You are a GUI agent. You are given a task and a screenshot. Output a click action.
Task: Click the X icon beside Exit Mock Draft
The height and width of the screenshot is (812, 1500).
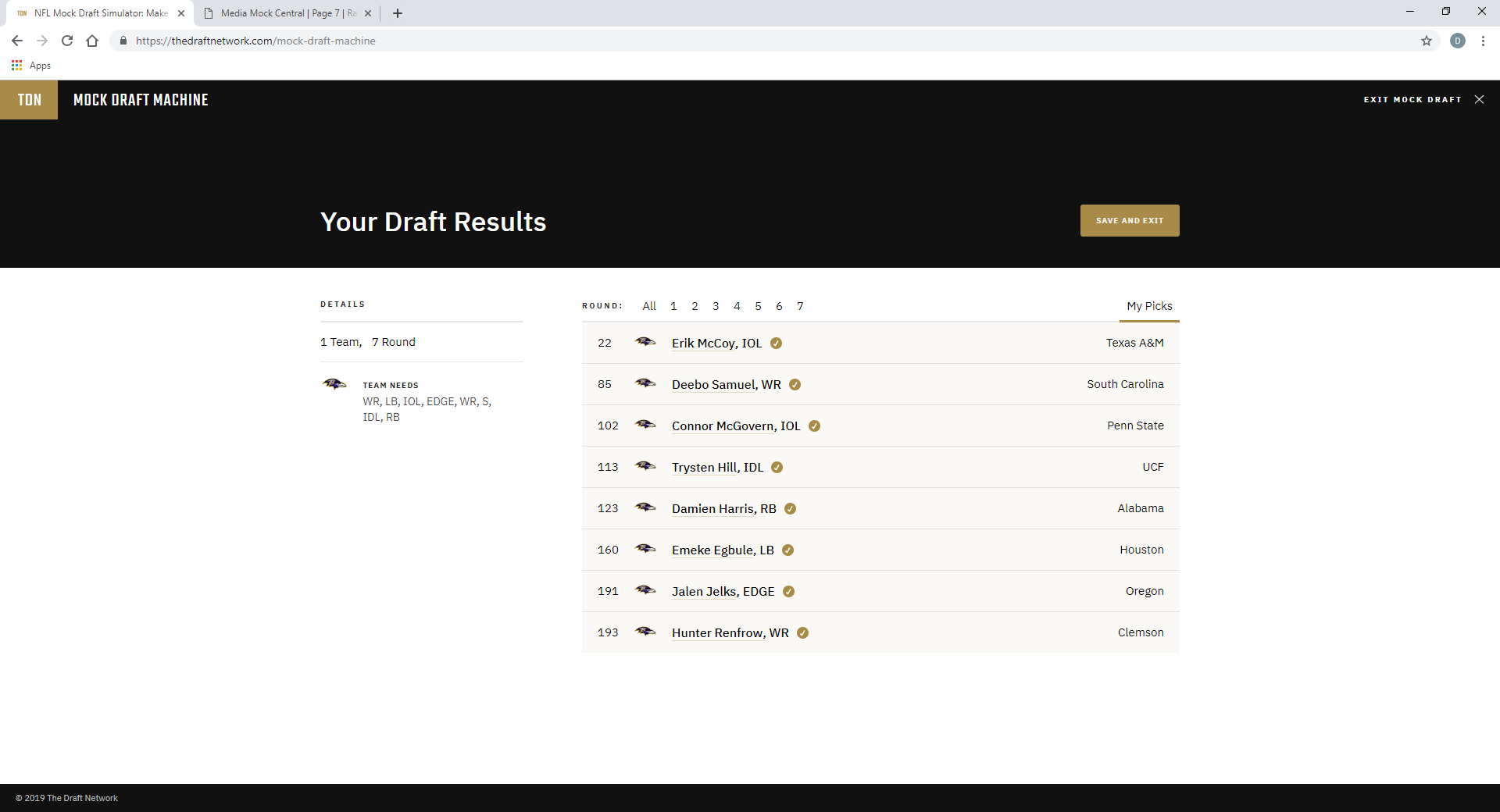tap(1479, 99)
